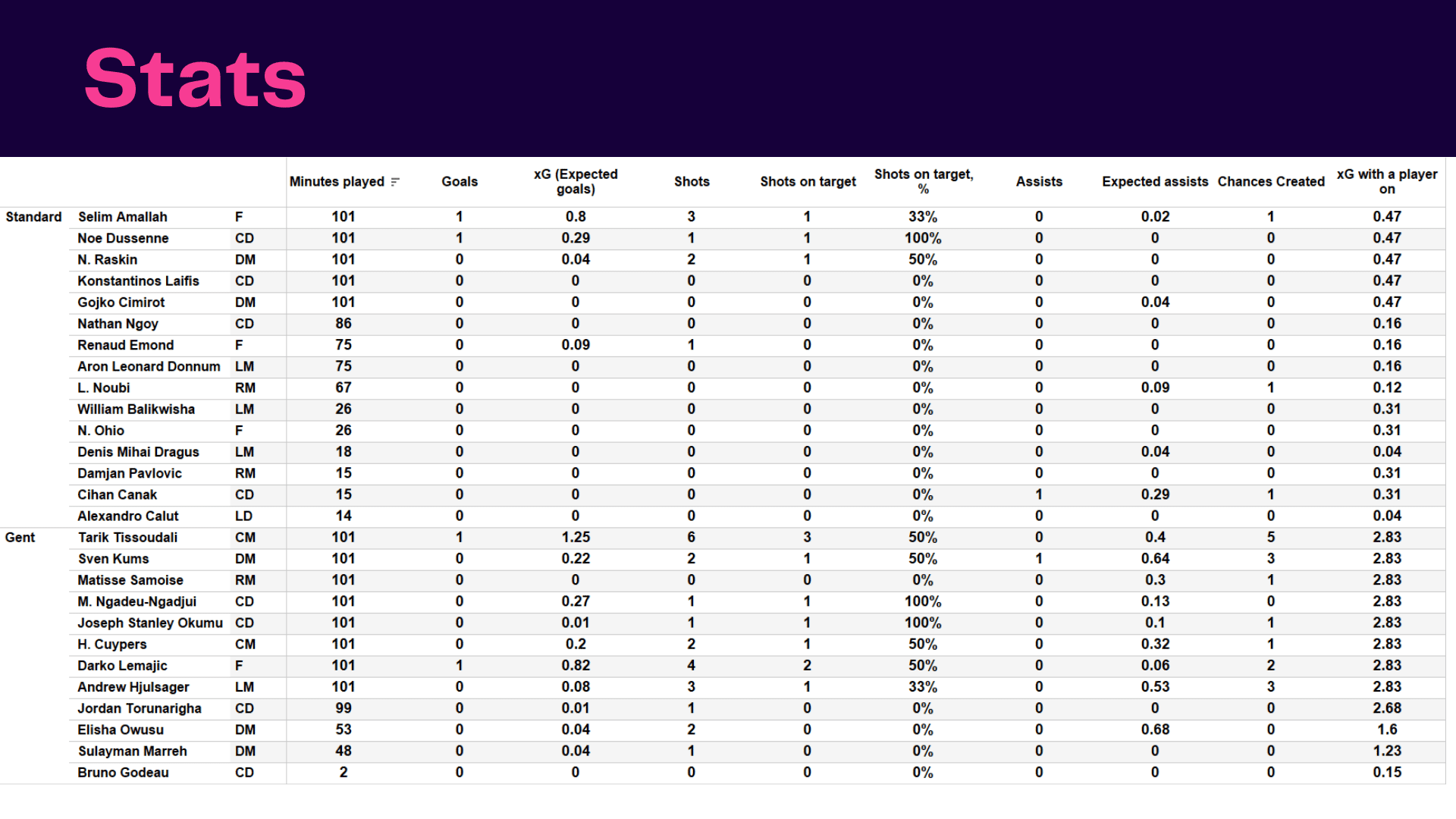The image size is (1456, 819).
Task: Click Jordan Torunarigha's xG with player on 2.68
Action: coord(1387,708)
